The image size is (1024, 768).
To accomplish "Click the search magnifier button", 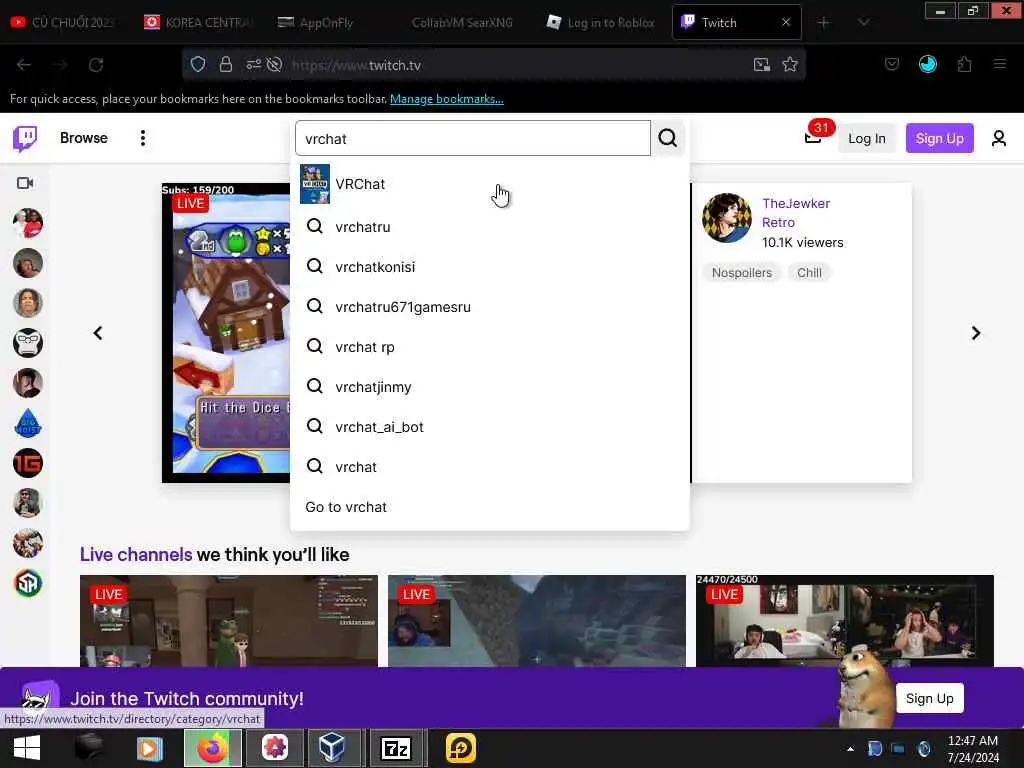I will coord(667,138).
